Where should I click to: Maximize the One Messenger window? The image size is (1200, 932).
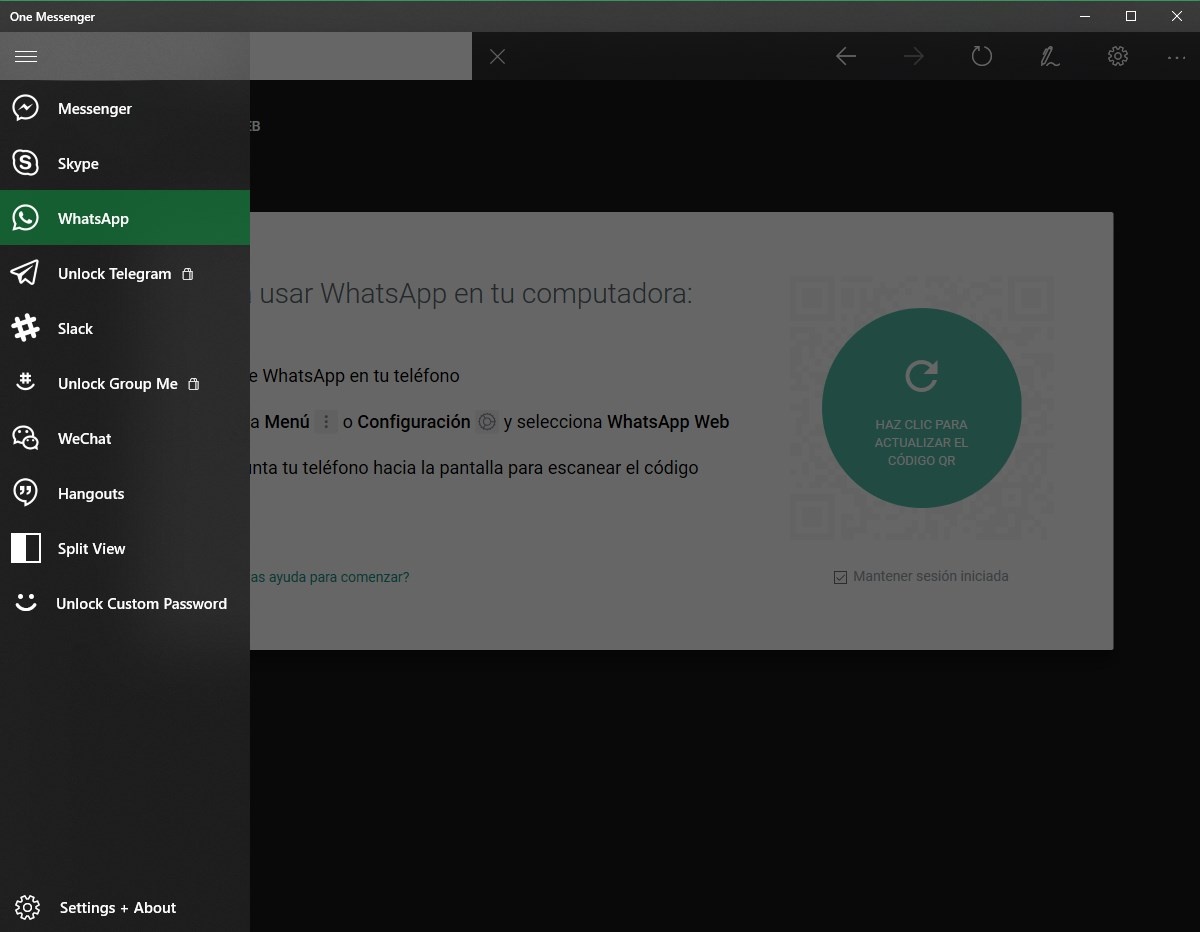[x=1131, y=16]
